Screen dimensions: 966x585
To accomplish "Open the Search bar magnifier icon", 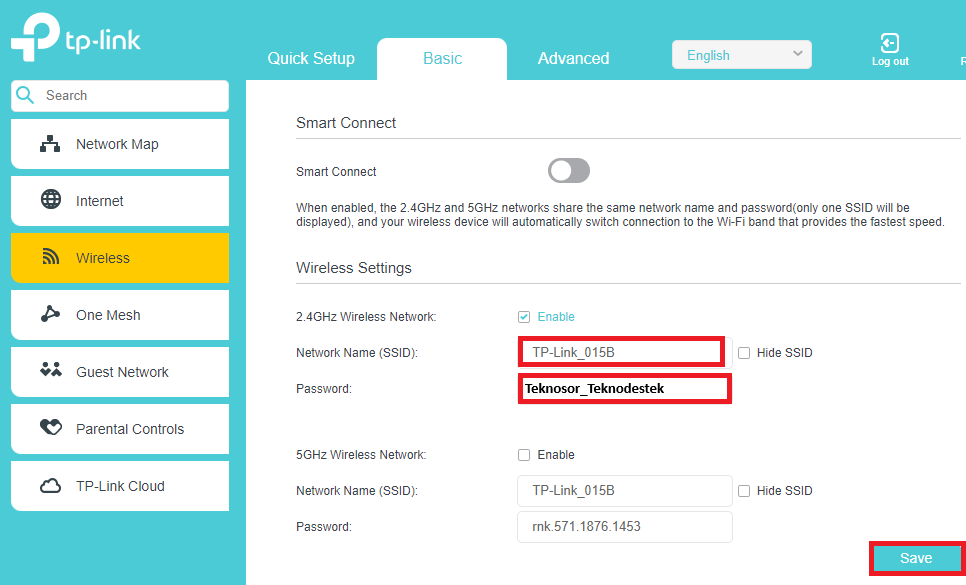I will [x=25, y=95].
